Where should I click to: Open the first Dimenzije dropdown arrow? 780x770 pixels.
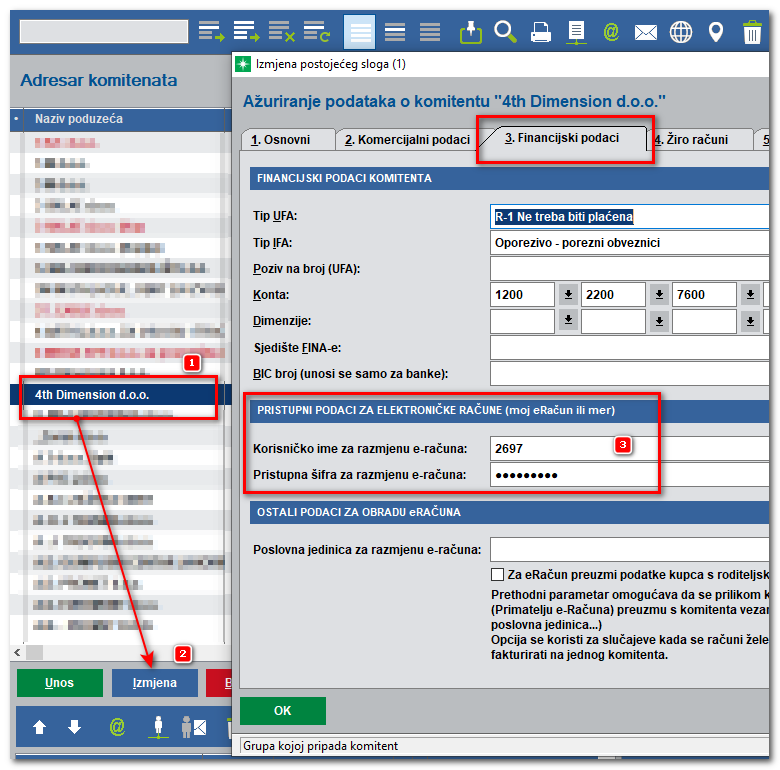tap(569, 321)
